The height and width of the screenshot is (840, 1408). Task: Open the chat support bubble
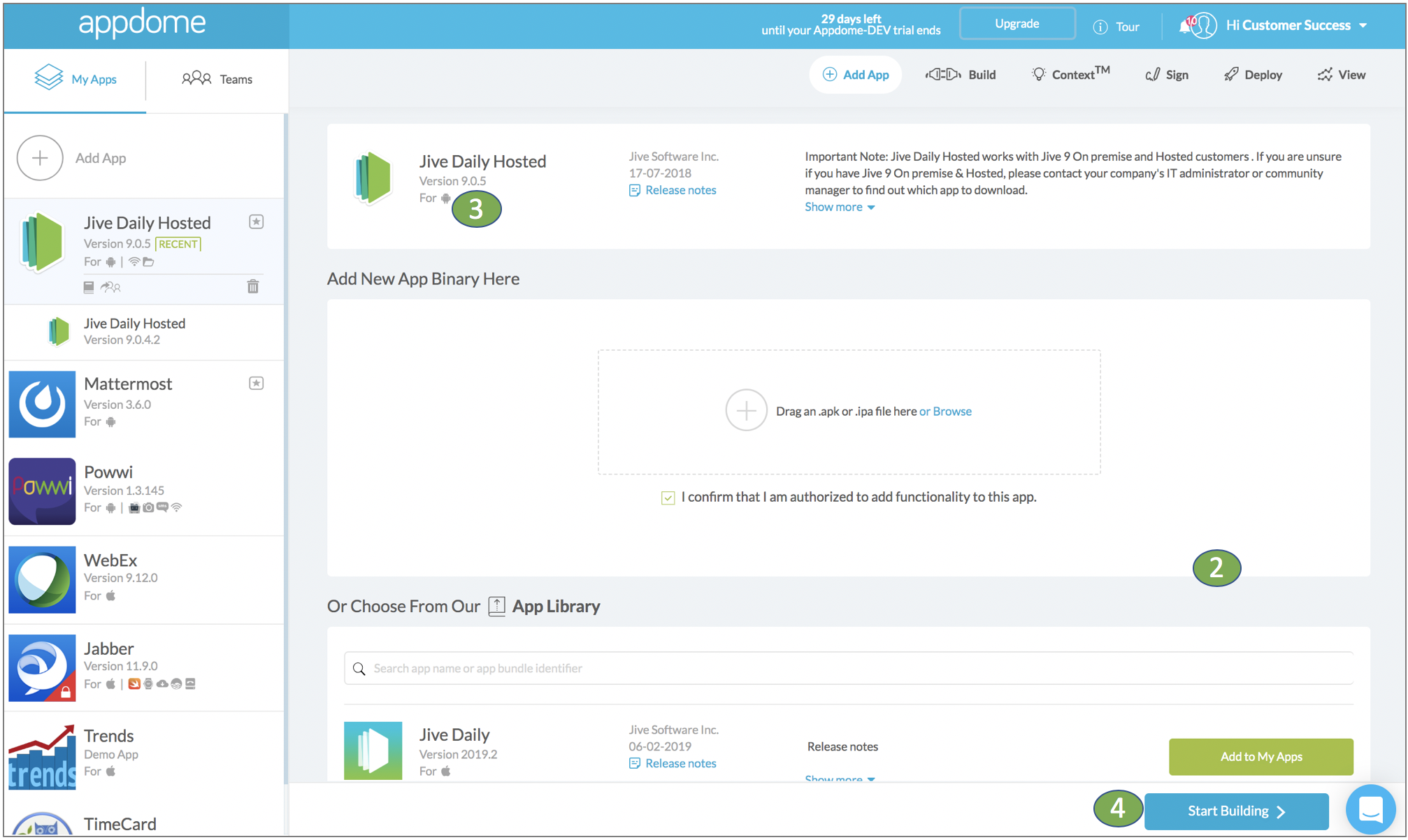1371,810
